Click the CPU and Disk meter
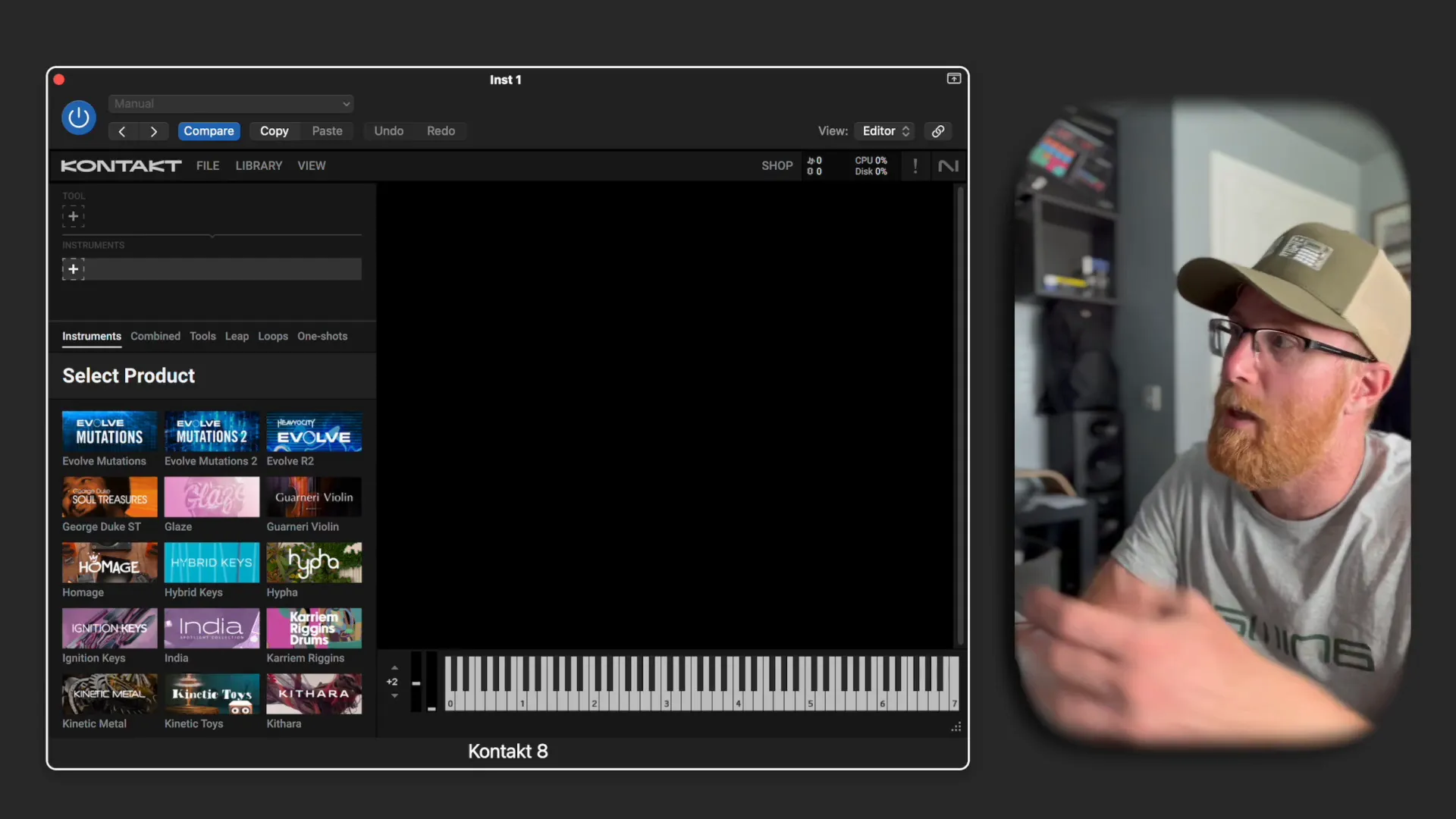This screenshot has width=1456, height=819. coord(871,166)
